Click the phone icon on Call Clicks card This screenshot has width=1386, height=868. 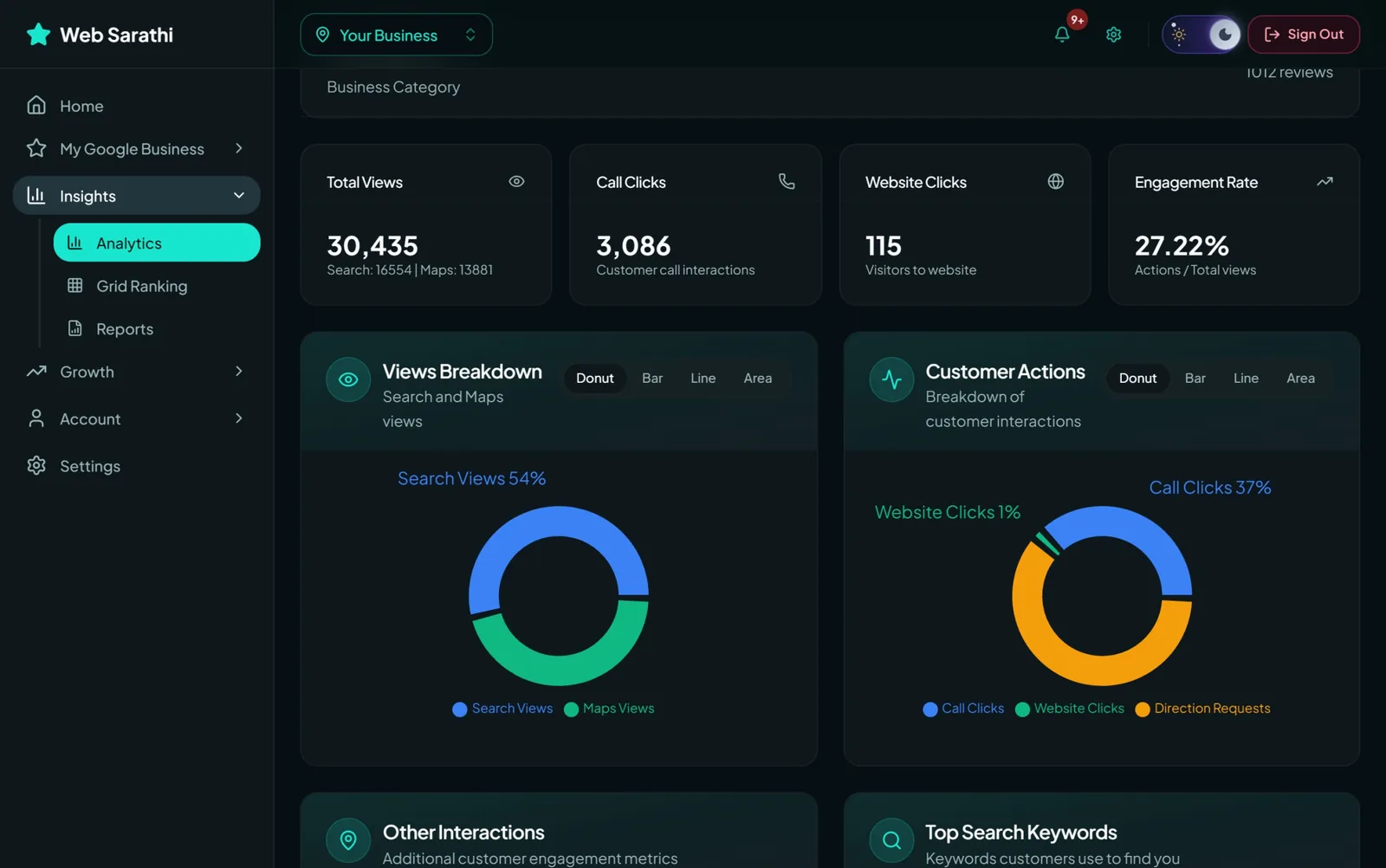click(787, 182)
